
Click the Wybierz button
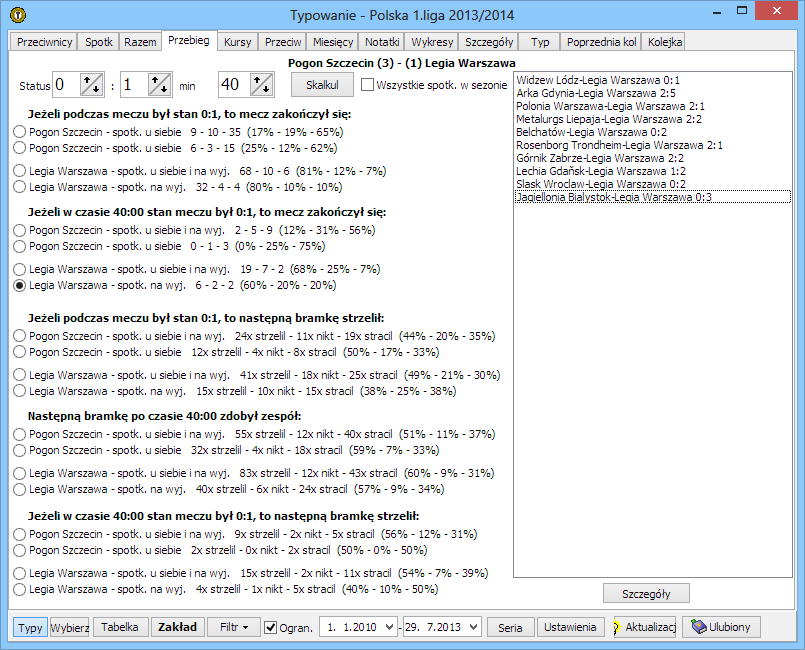[x=70, y=627]
